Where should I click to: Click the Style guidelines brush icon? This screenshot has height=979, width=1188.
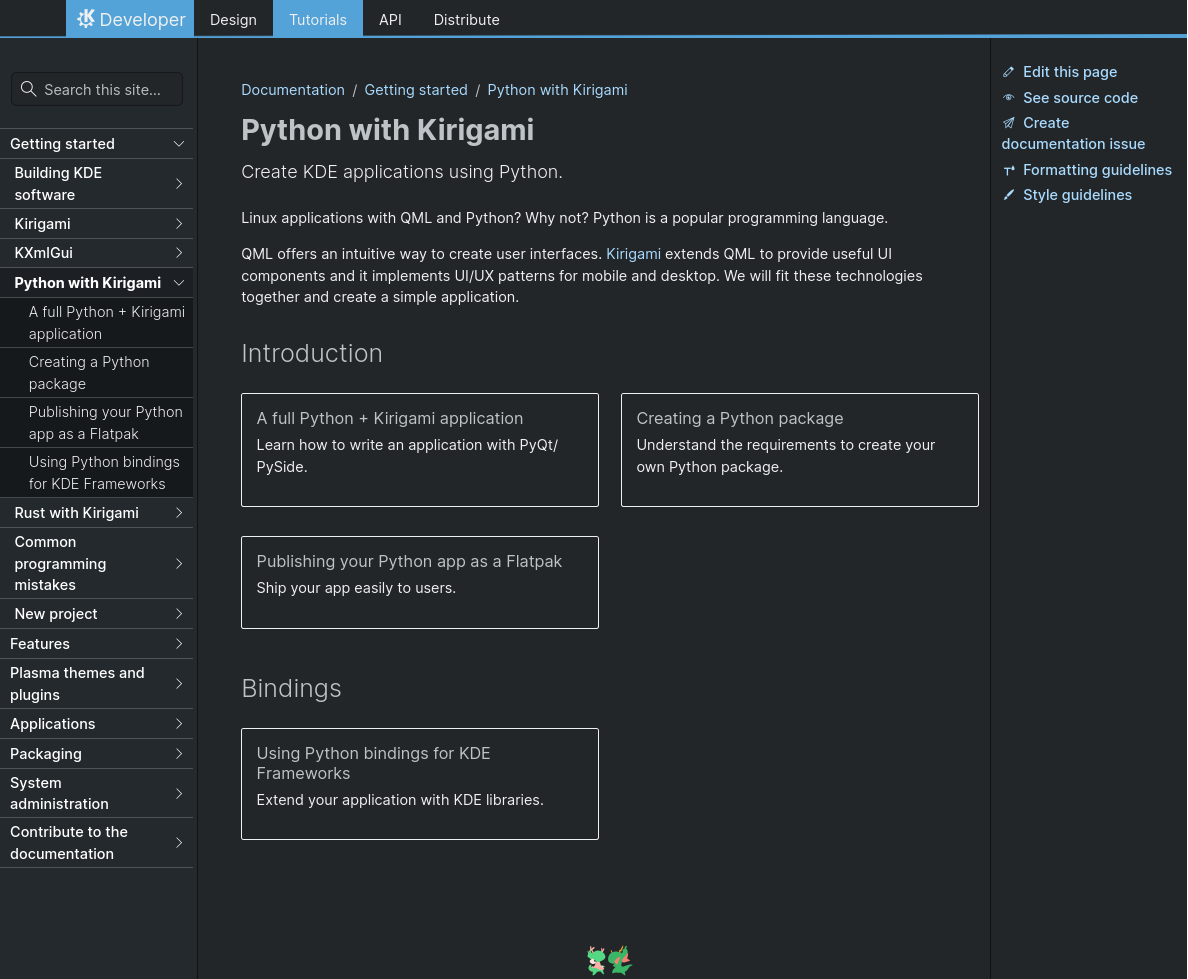pyautogui.click(x=1009, y=195)
